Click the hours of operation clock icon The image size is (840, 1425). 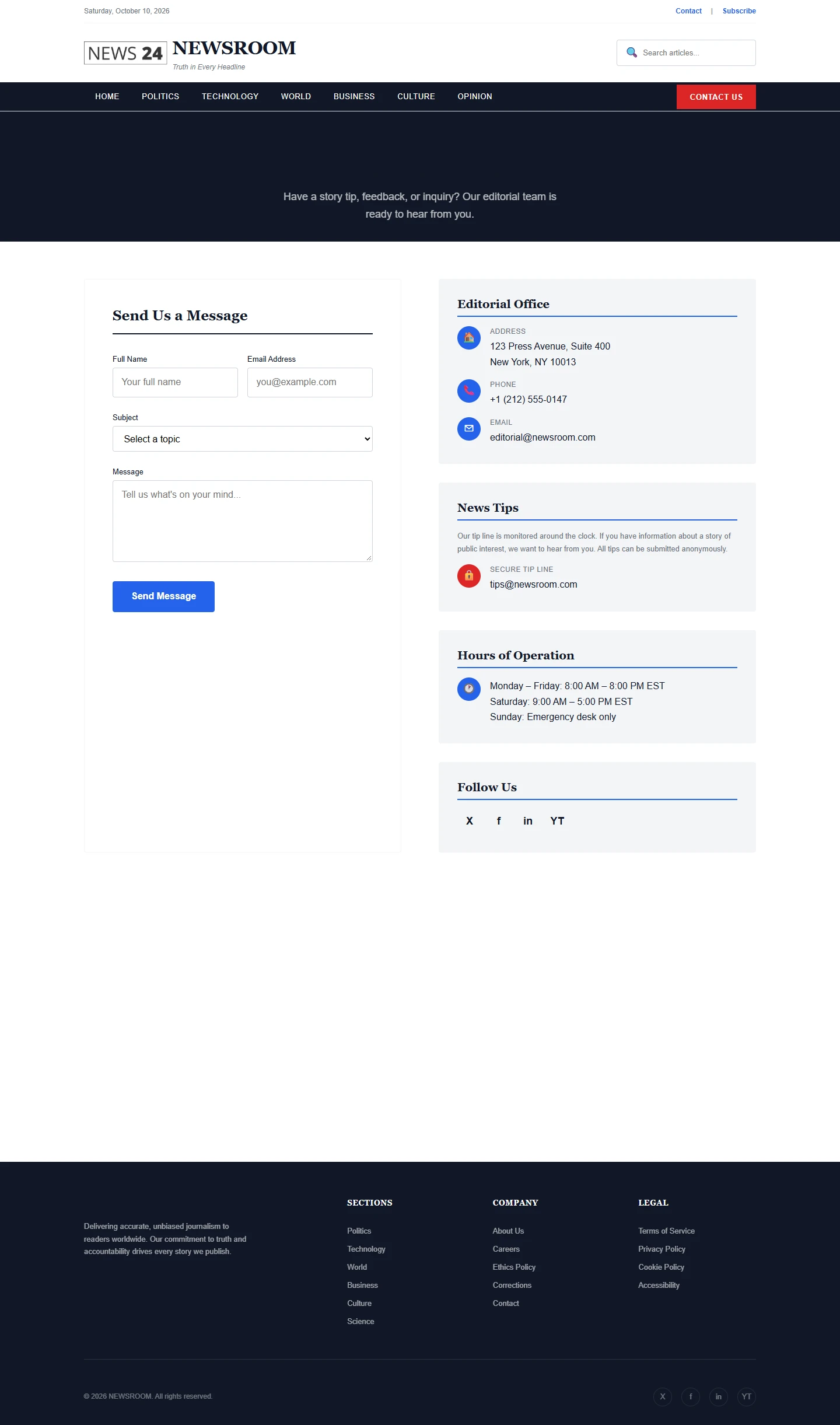(469, 689)
